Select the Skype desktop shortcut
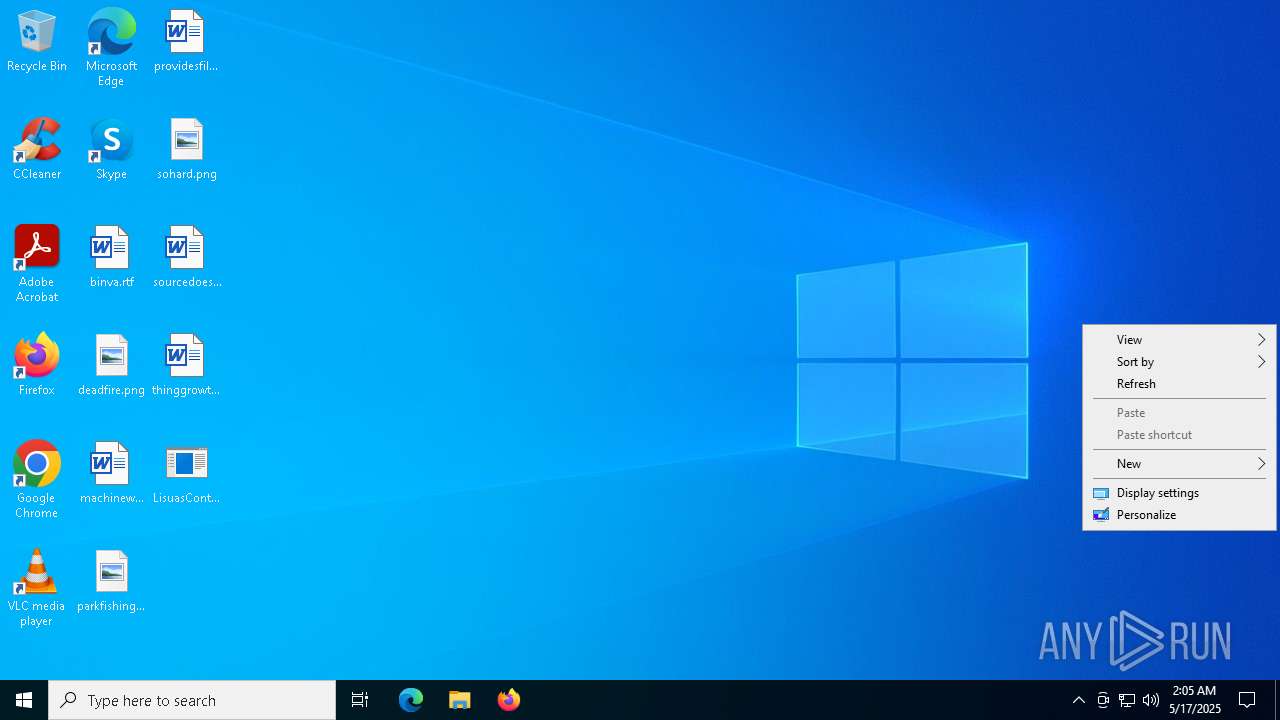The image size is (1280, 720). point(111,150)
